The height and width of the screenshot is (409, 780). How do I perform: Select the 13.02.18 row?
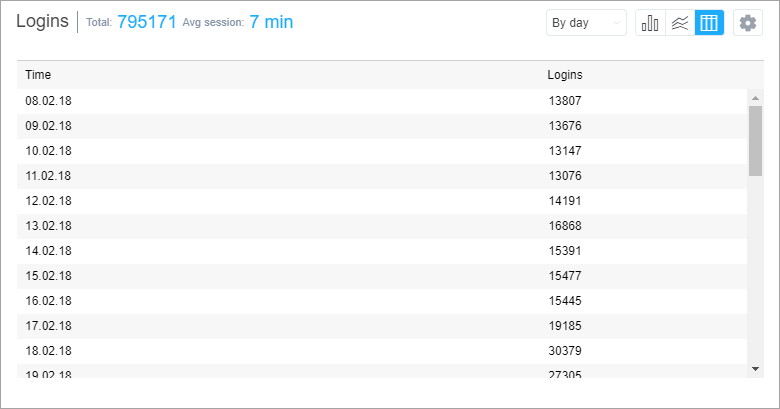pyautogui.click(x=382, y=226)
